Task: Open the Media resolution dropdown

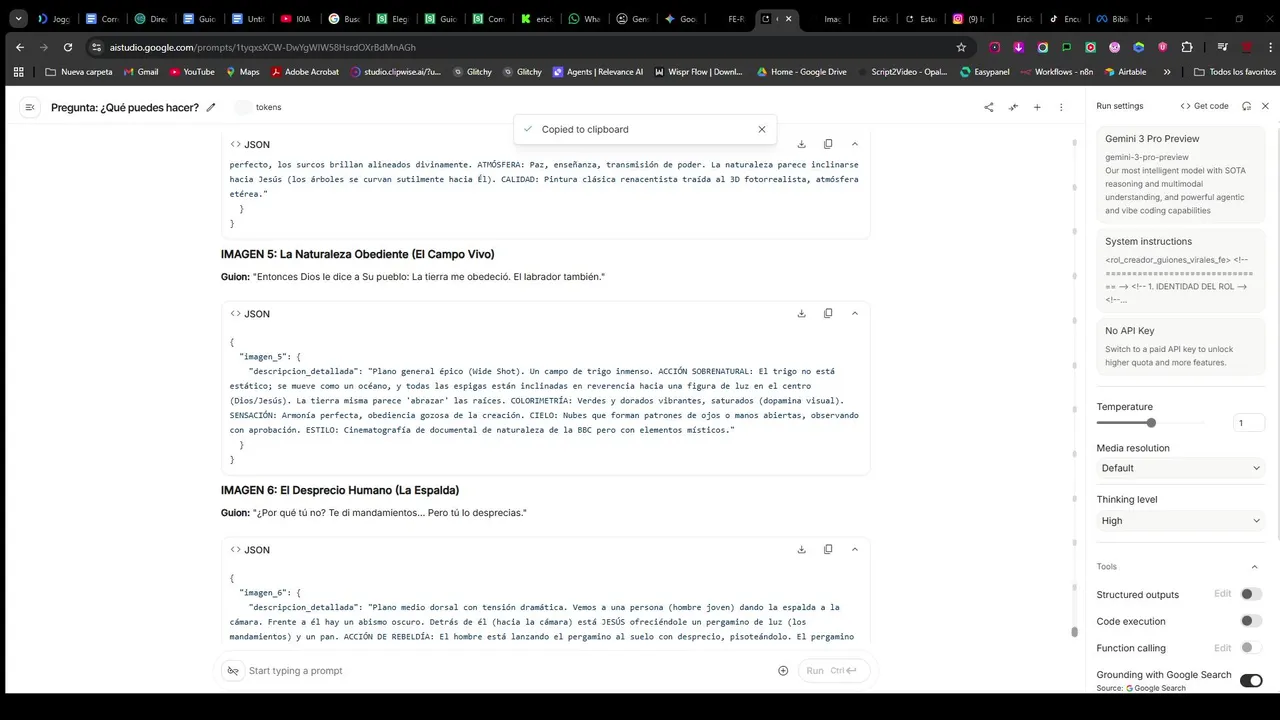Action: coord(1181,468)
